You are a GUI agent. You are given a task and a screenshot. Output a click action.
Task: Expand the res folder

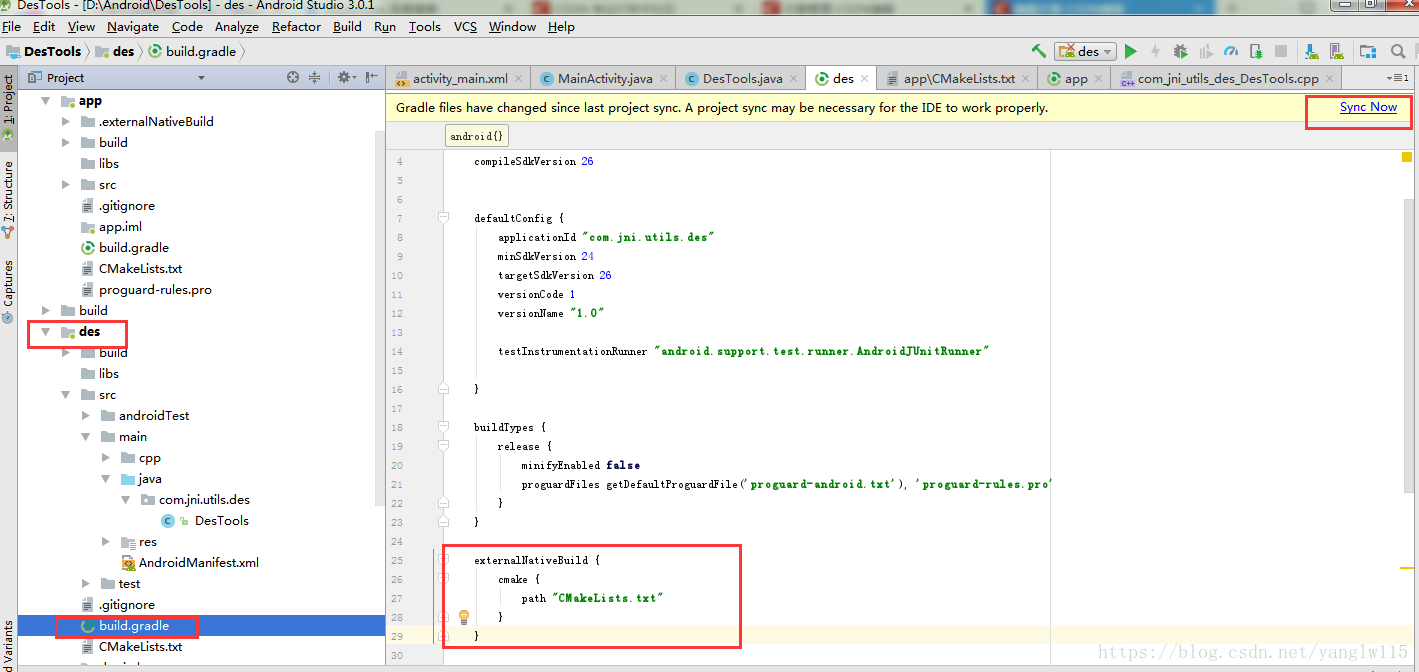point(106,542)
